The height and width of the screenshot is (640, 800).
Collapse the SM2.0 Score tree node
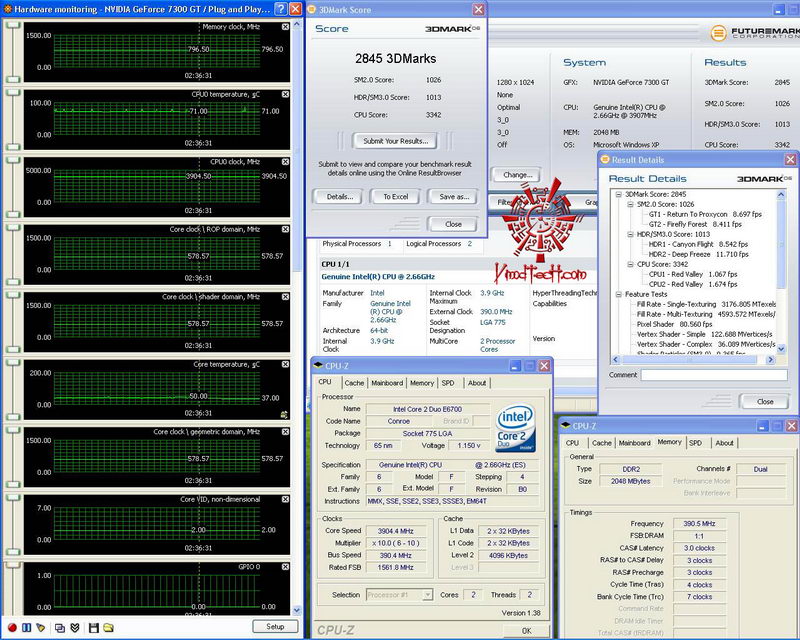coord(630,204)
